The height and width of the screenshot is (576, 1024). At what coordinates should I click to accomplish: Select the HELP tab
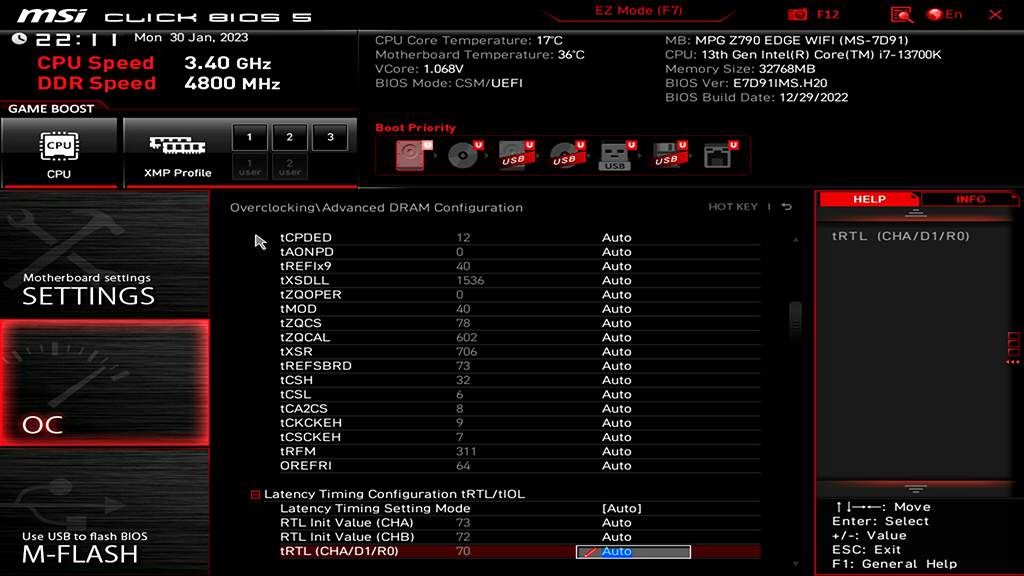click(x=869, y=199)
